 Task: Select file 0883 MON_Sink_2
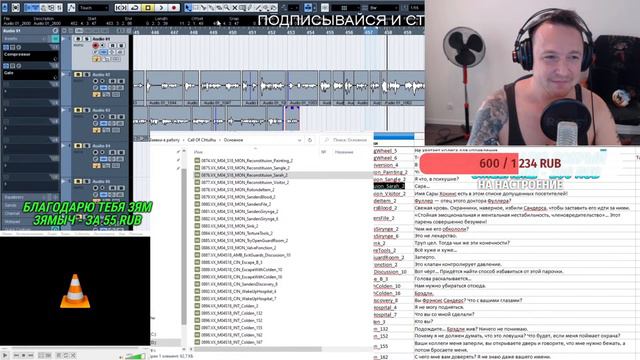tap(226, 226)
